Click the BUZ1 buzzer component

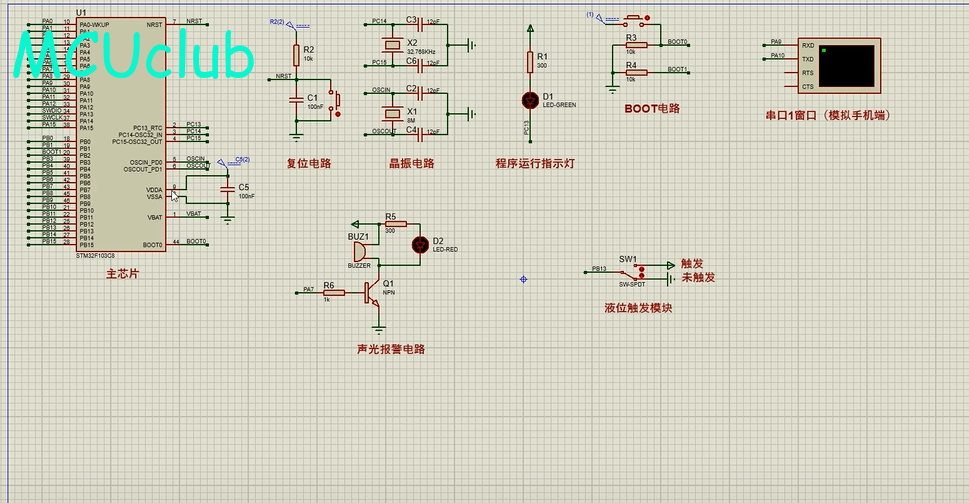pos(359,252)
